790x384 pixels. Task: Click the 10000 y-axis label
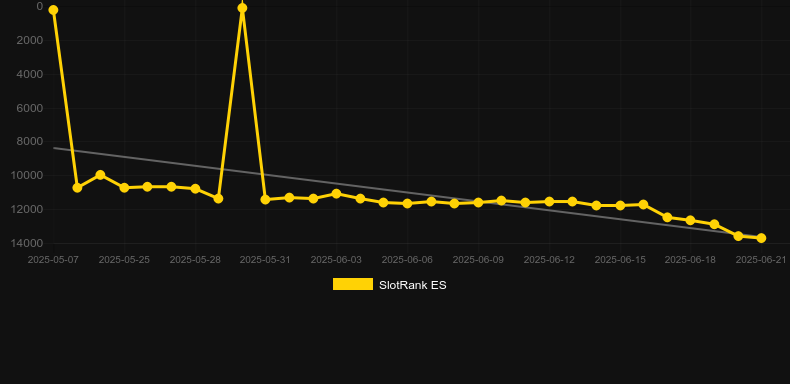pyautogui.click(x=27, y=175)
